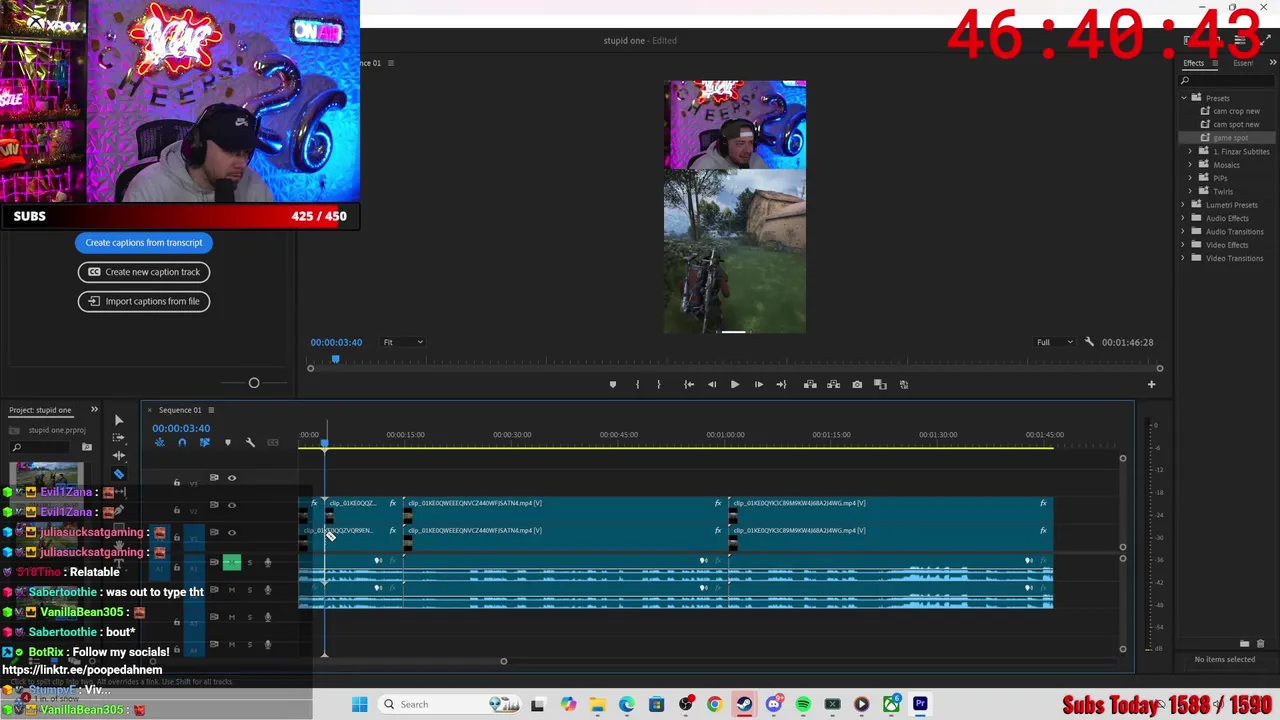Mark Out point in Program monitor
This screenshot has height=720, width=1280.
pyautogui.click(x=658, y=384)
